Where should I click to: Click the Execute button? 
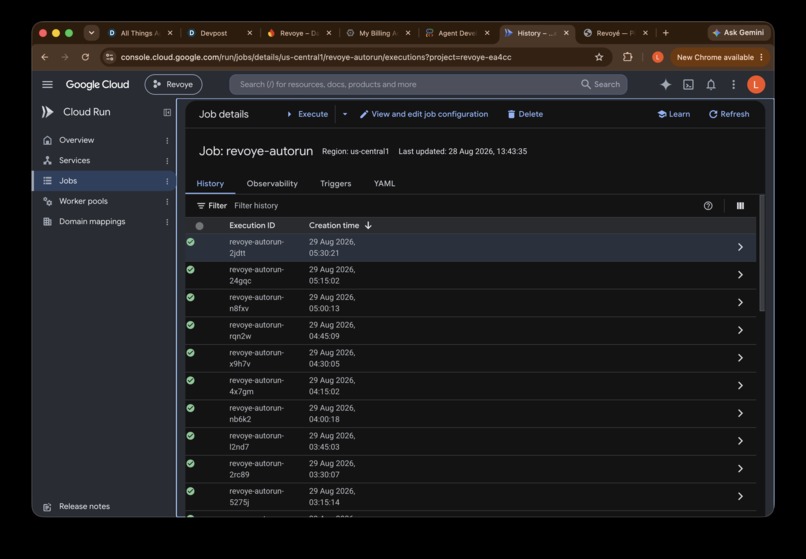307,114
